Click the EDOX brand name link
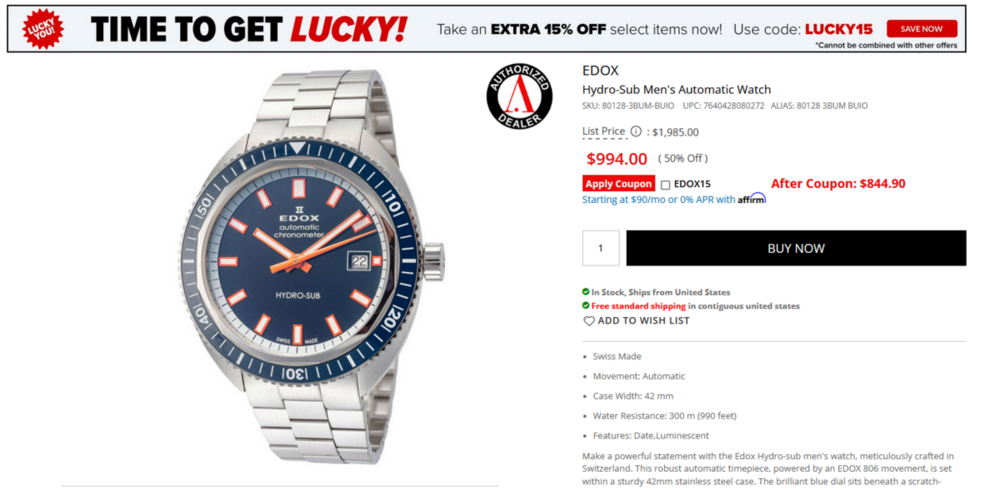The width and height of the screenshot is (1000, 490). 600,71
